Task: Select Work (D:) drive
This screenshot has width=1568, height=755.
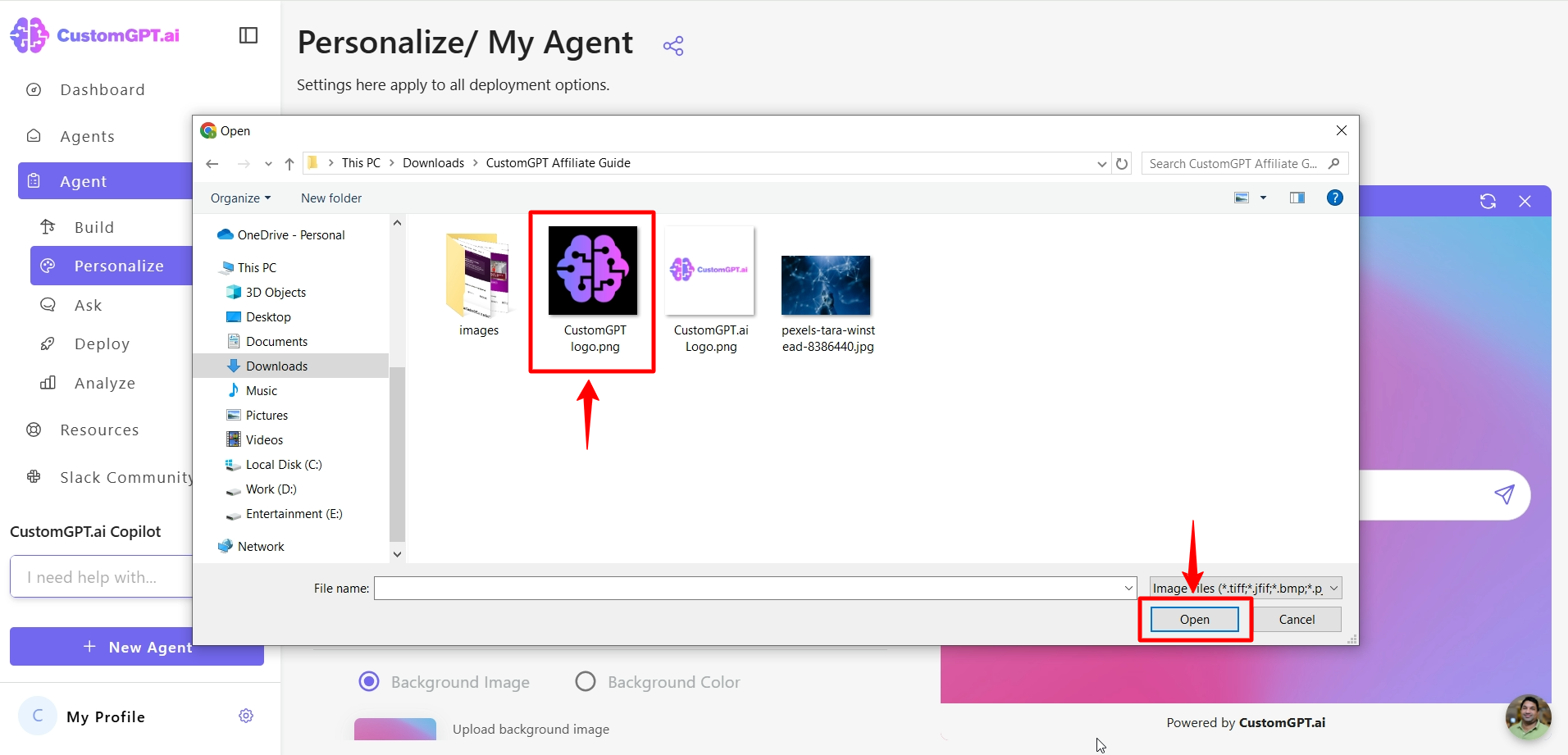Action: pyautogui.click(x=262, y=489)
